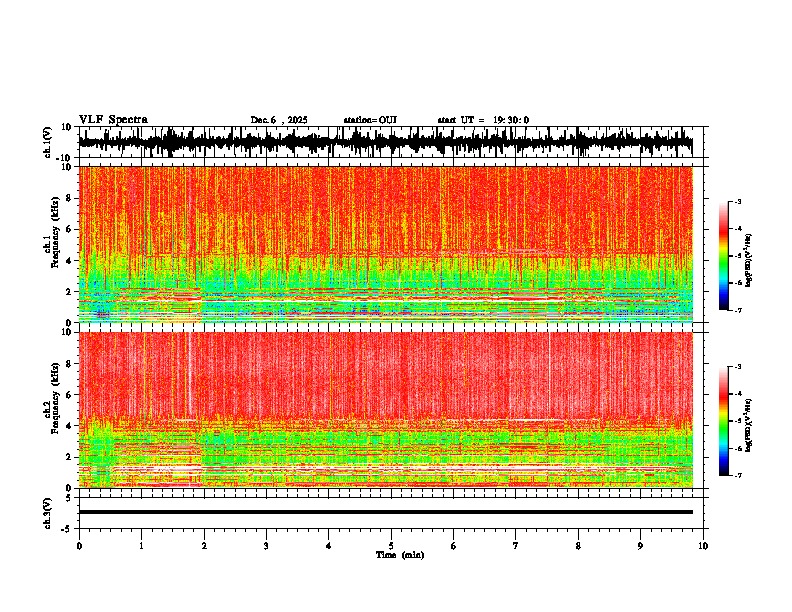Click time axis tick label '0'
The width and height of the screenshot is (792, 612).
point(79,546)
